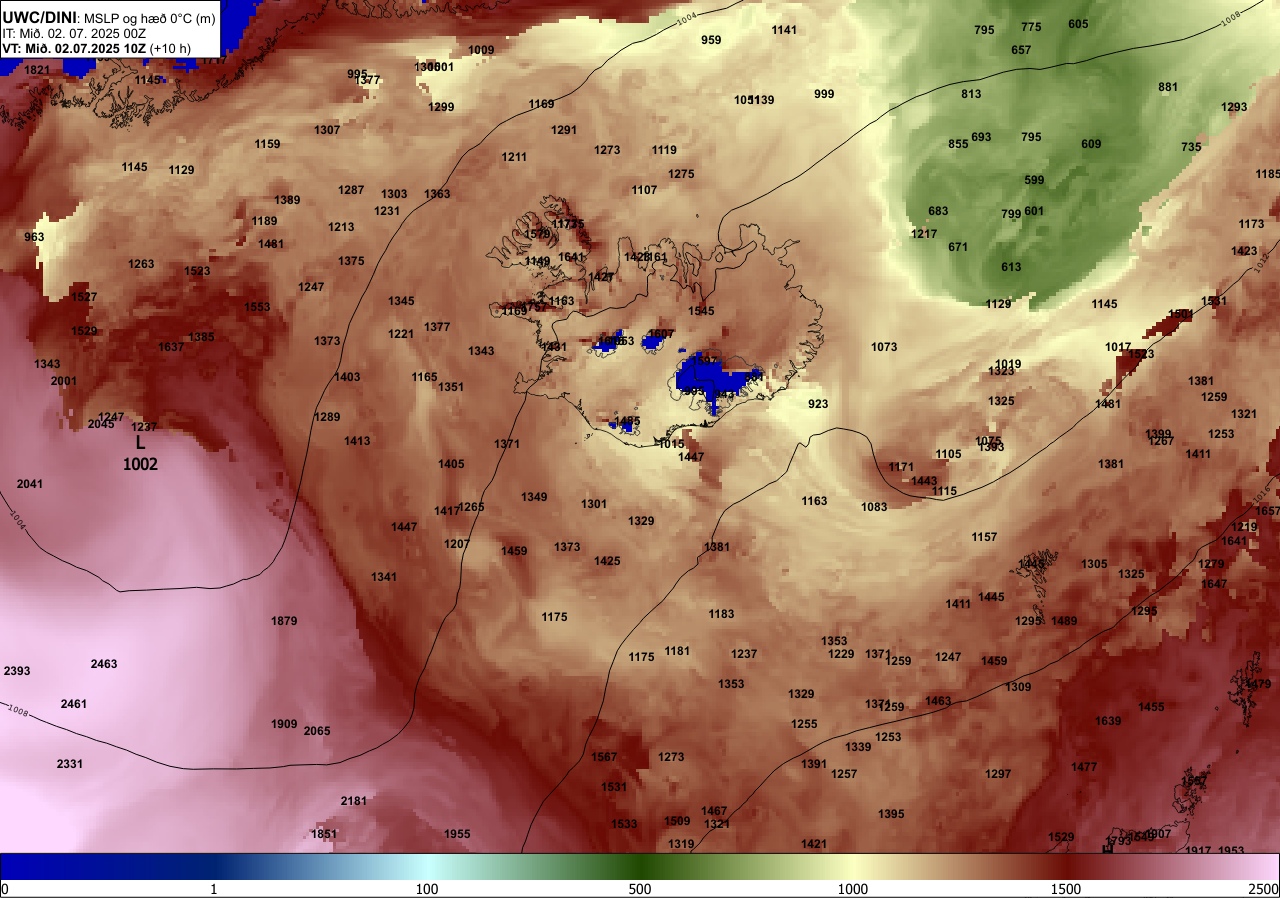The width and height of the screenshot is (1280, 898).
Task: Click the value 1185
Action: 1268,174
